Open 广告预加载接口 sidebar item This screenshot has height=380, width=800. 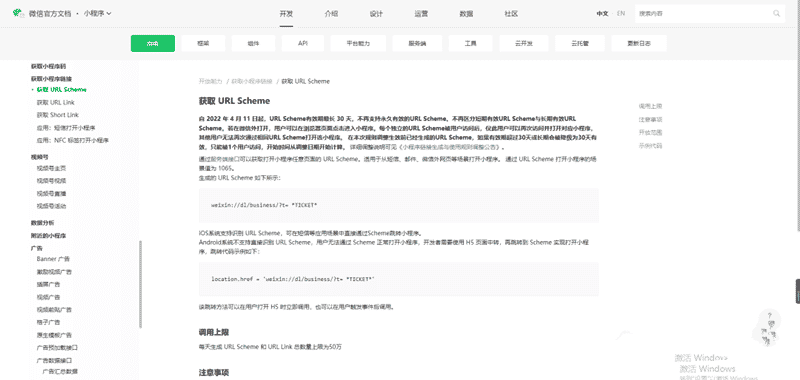pos(57,347)
